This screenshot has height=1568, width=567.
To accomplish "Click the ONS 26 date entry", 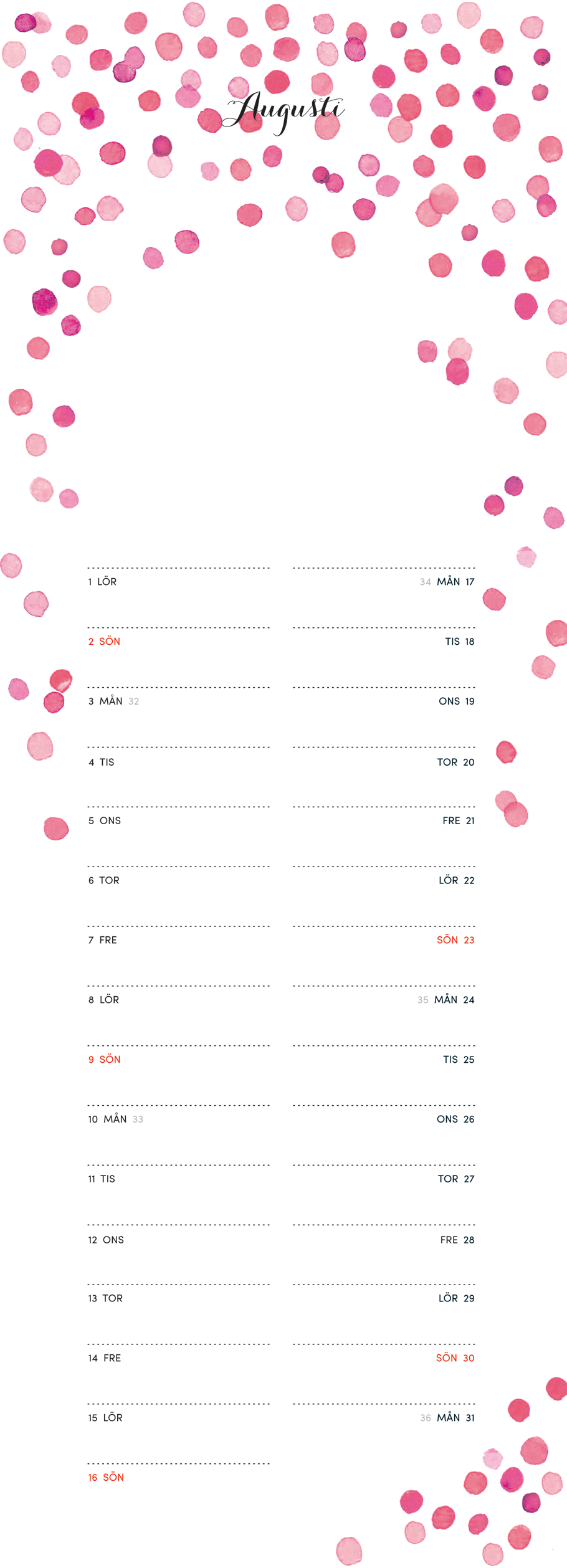I will [455, 1119].
